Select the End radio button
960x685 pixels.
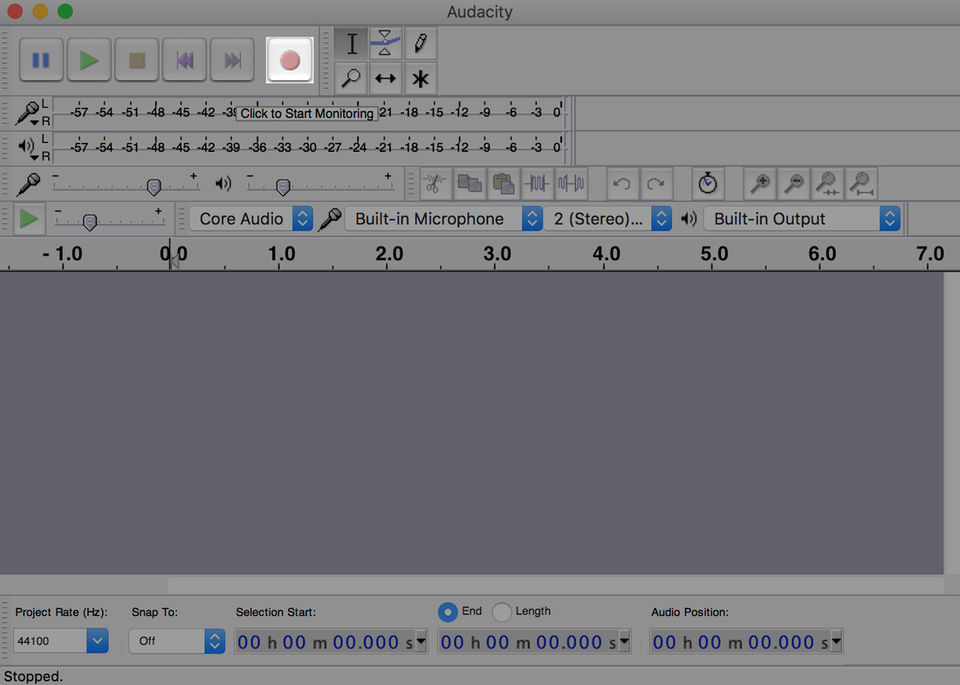click(448, 612)
